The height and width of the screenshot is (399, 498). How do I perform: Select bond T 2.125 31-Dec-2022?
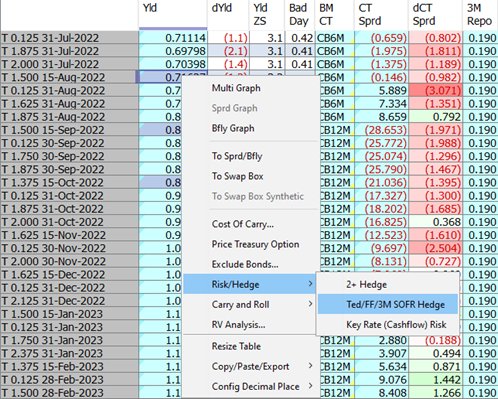[69, 301]
